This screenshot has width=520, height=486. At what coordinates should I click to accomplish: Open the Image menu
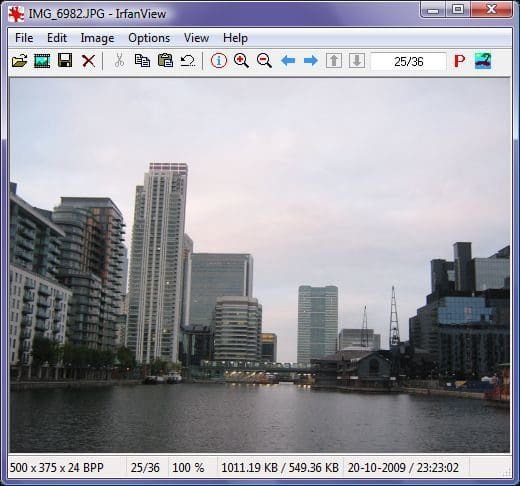pyautogui.click(x=97, y=38)
